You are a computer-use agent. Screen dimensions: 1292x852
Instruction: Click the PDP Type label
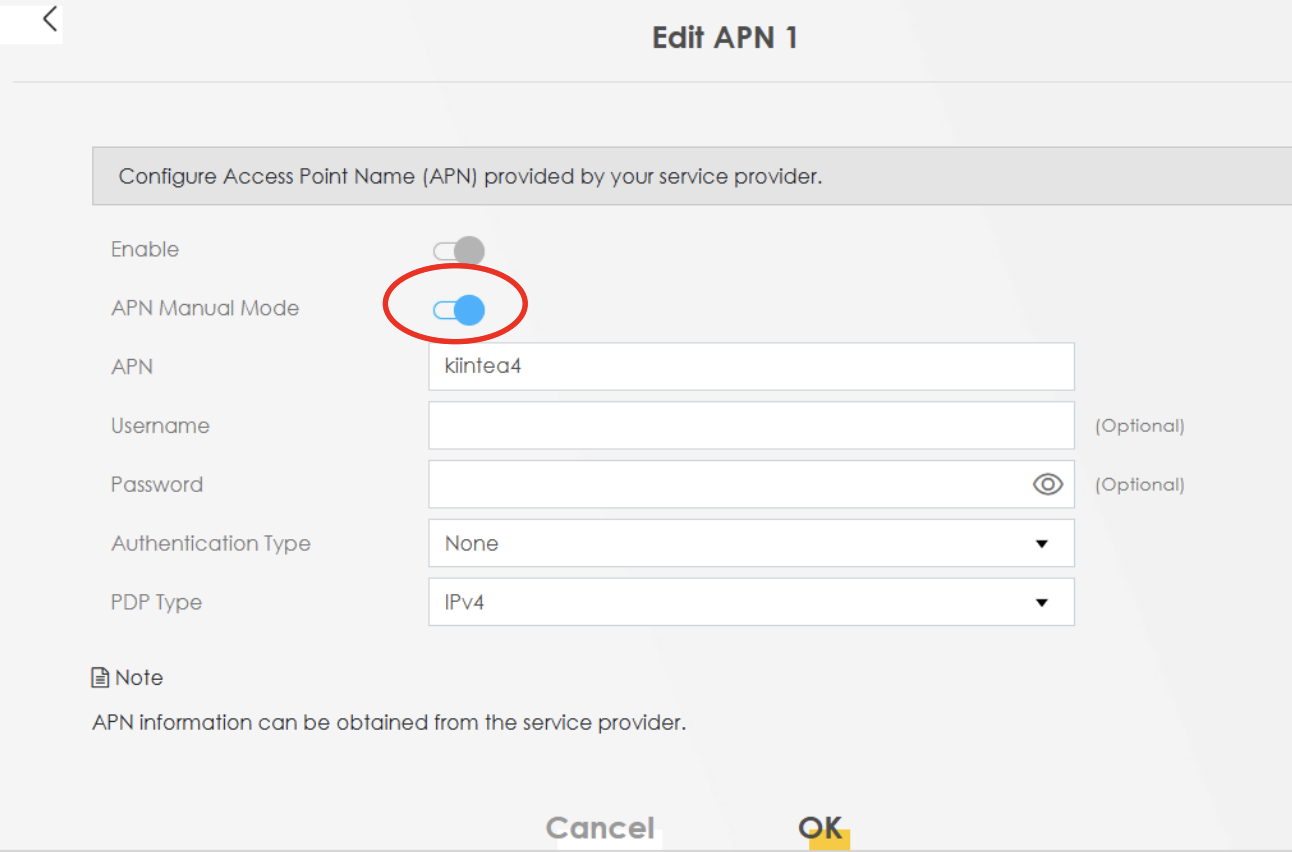pos(156,603)
